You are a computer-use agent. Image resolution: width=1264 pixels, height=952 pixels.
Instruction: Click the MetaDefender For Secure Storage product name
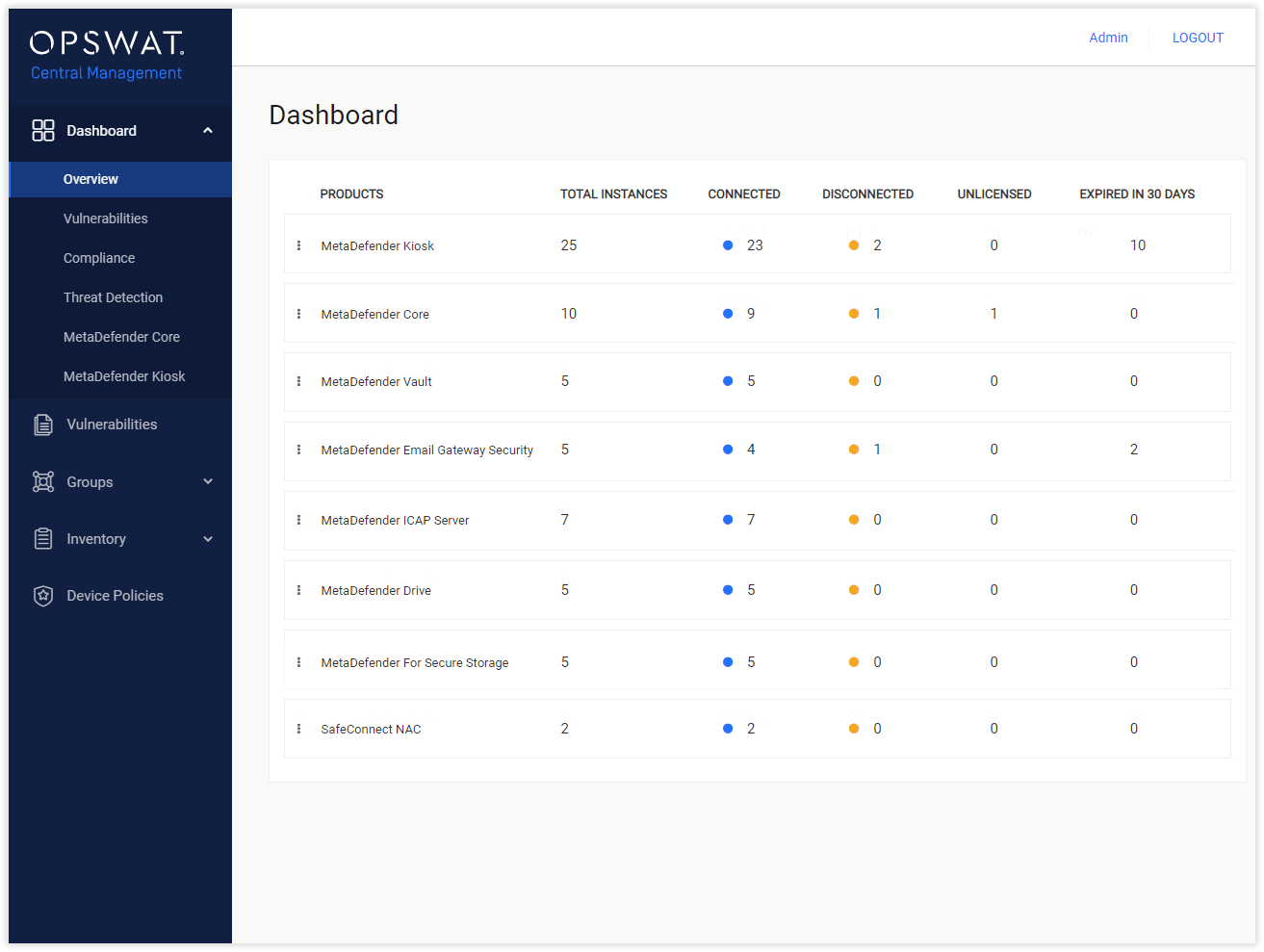click(x=415, y=663)
